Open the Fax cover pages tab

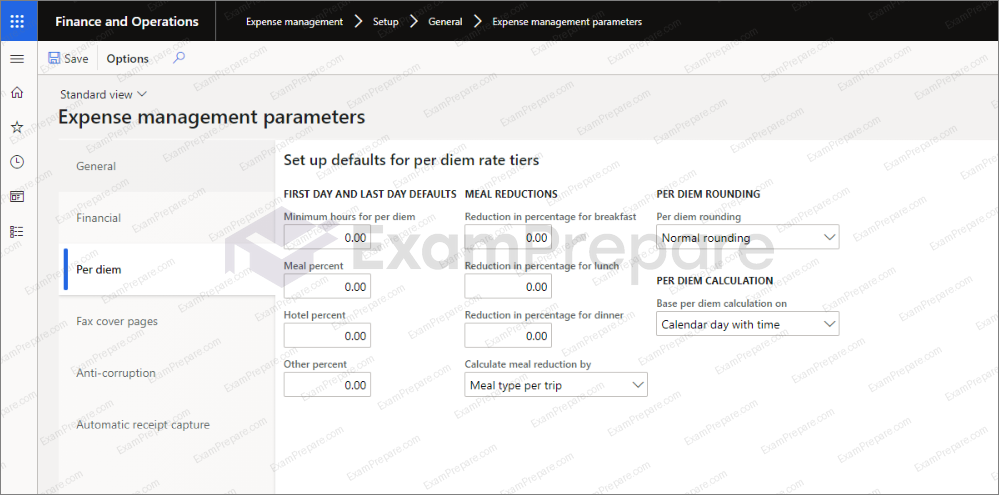[x=167, y=321]
